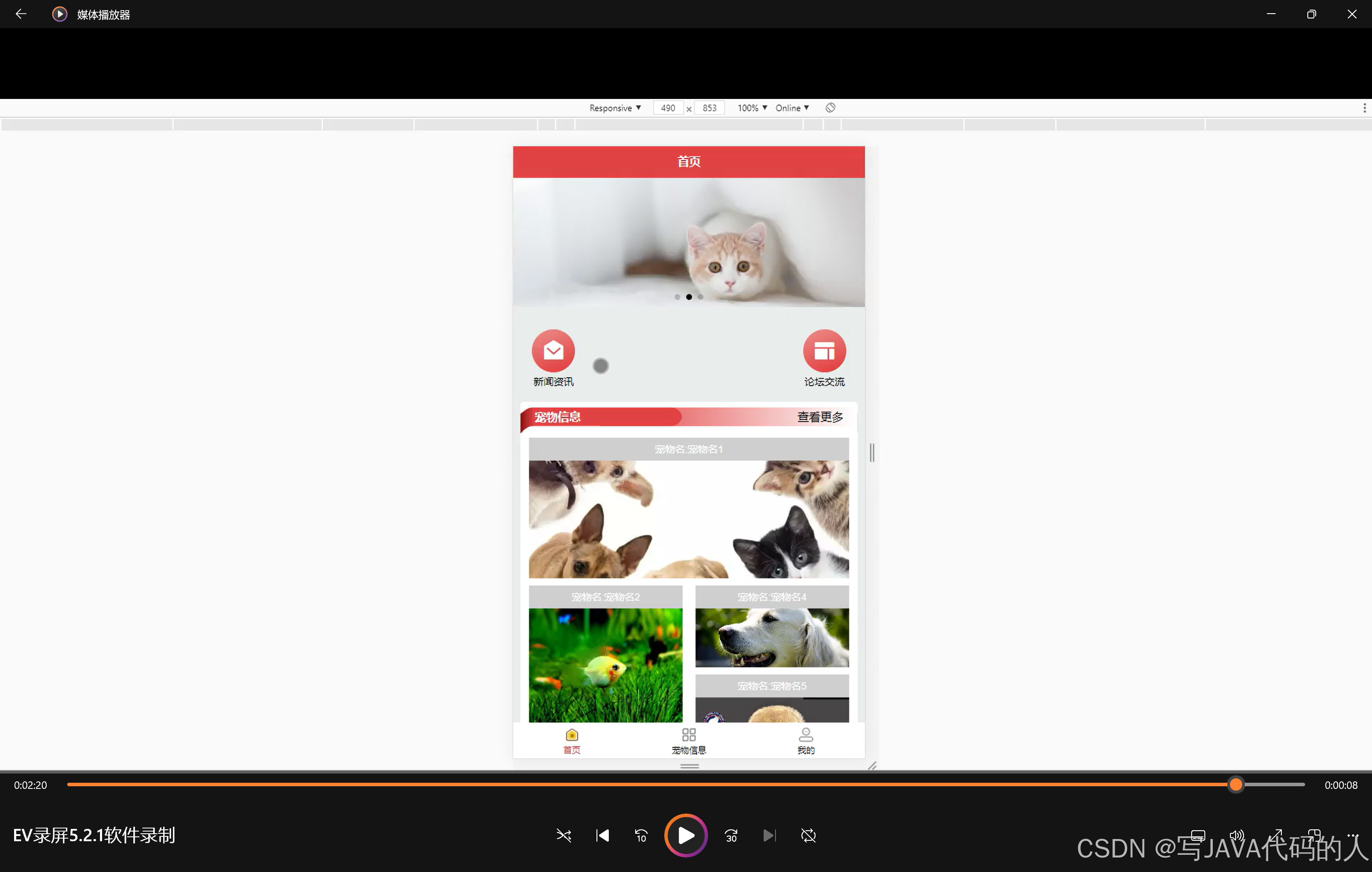Switch to mini player view
The image size is (1372, 872).
1314,836
